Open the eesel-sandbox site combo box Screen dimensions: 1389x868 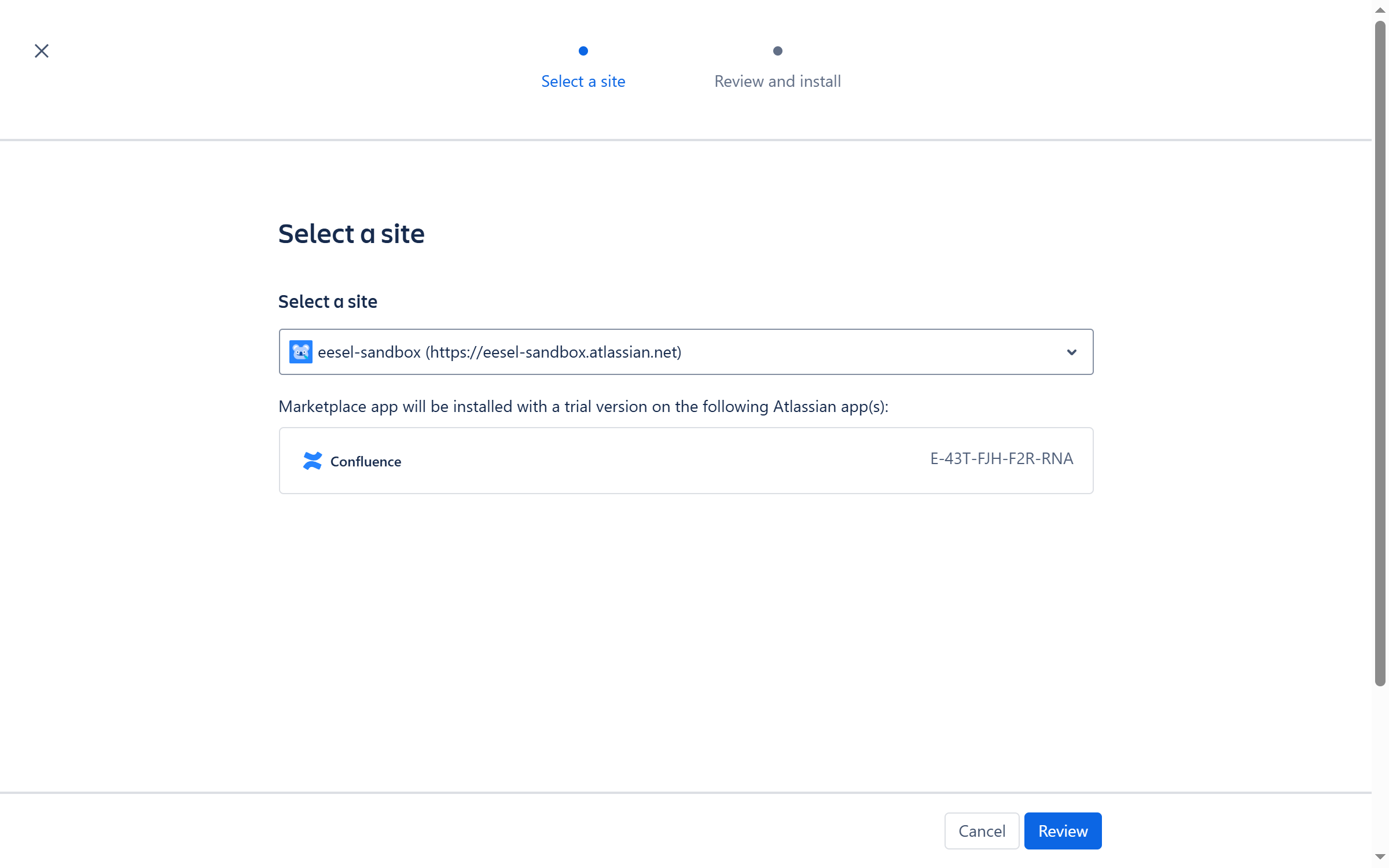686,352
